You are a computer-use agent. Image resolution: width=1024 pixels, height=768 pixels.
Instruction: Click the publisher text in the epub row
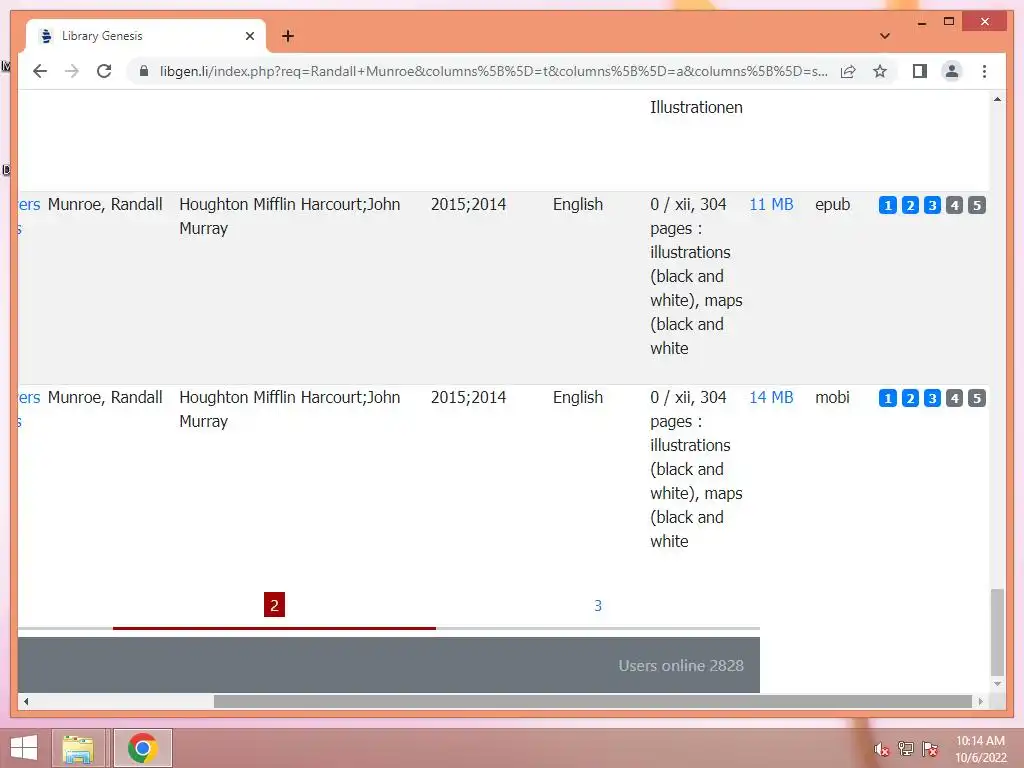289,216
